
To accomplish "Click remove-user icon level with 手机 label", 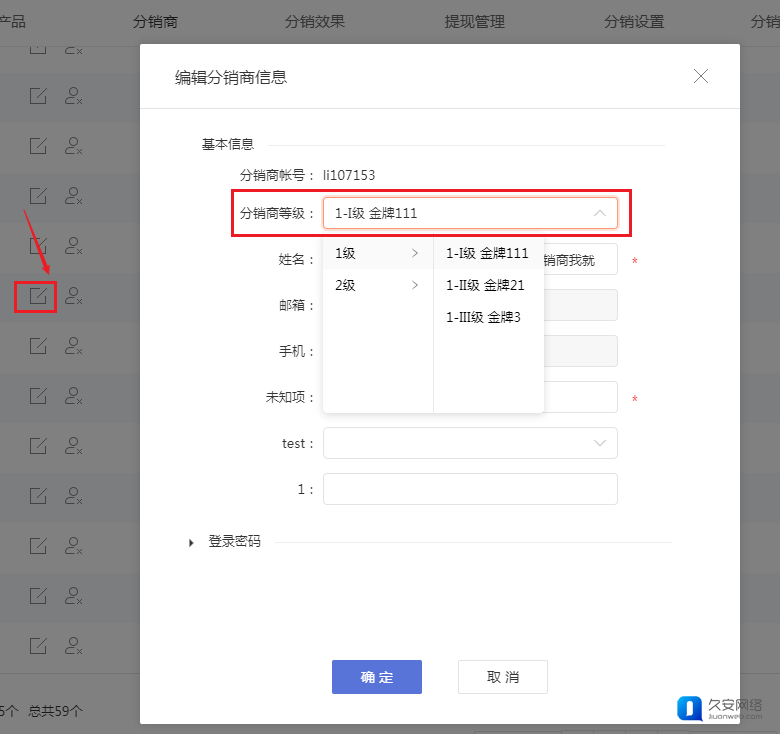I will click(x=73, y=346).
